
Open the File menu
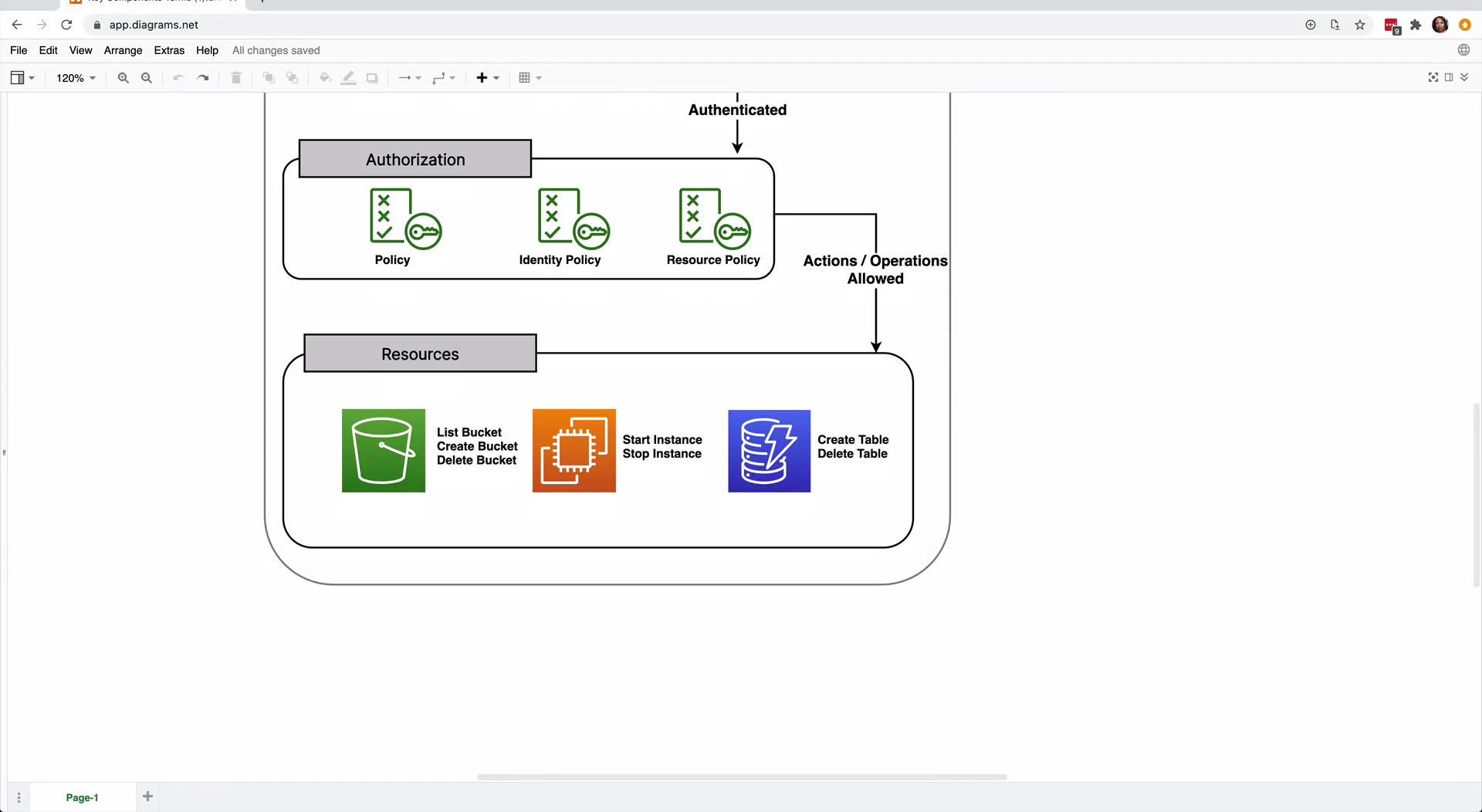(19, 50)
